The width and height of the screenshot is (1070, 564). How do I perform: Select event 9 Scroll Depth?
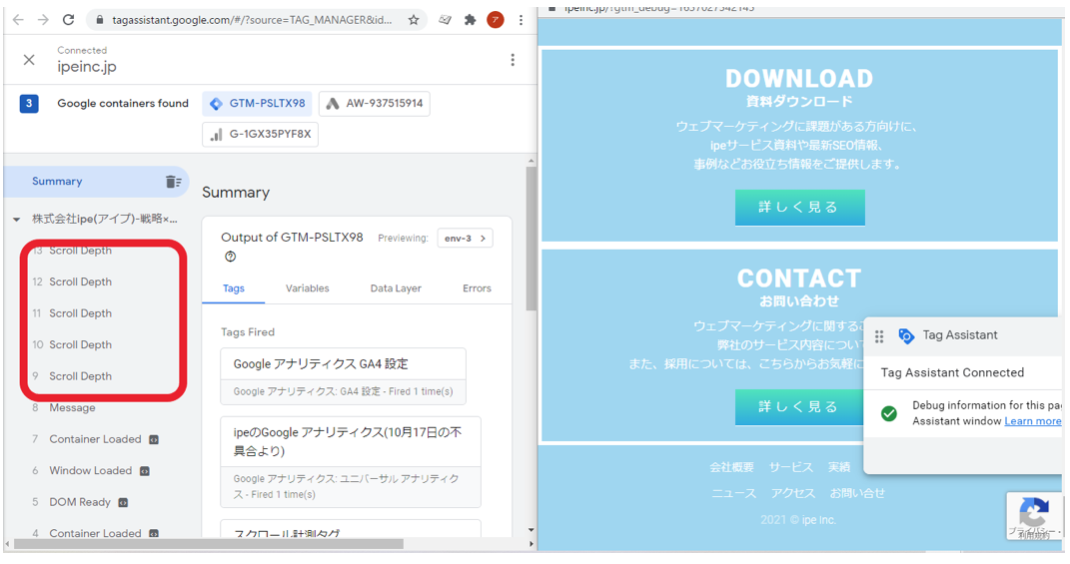(x=80, y=376)
